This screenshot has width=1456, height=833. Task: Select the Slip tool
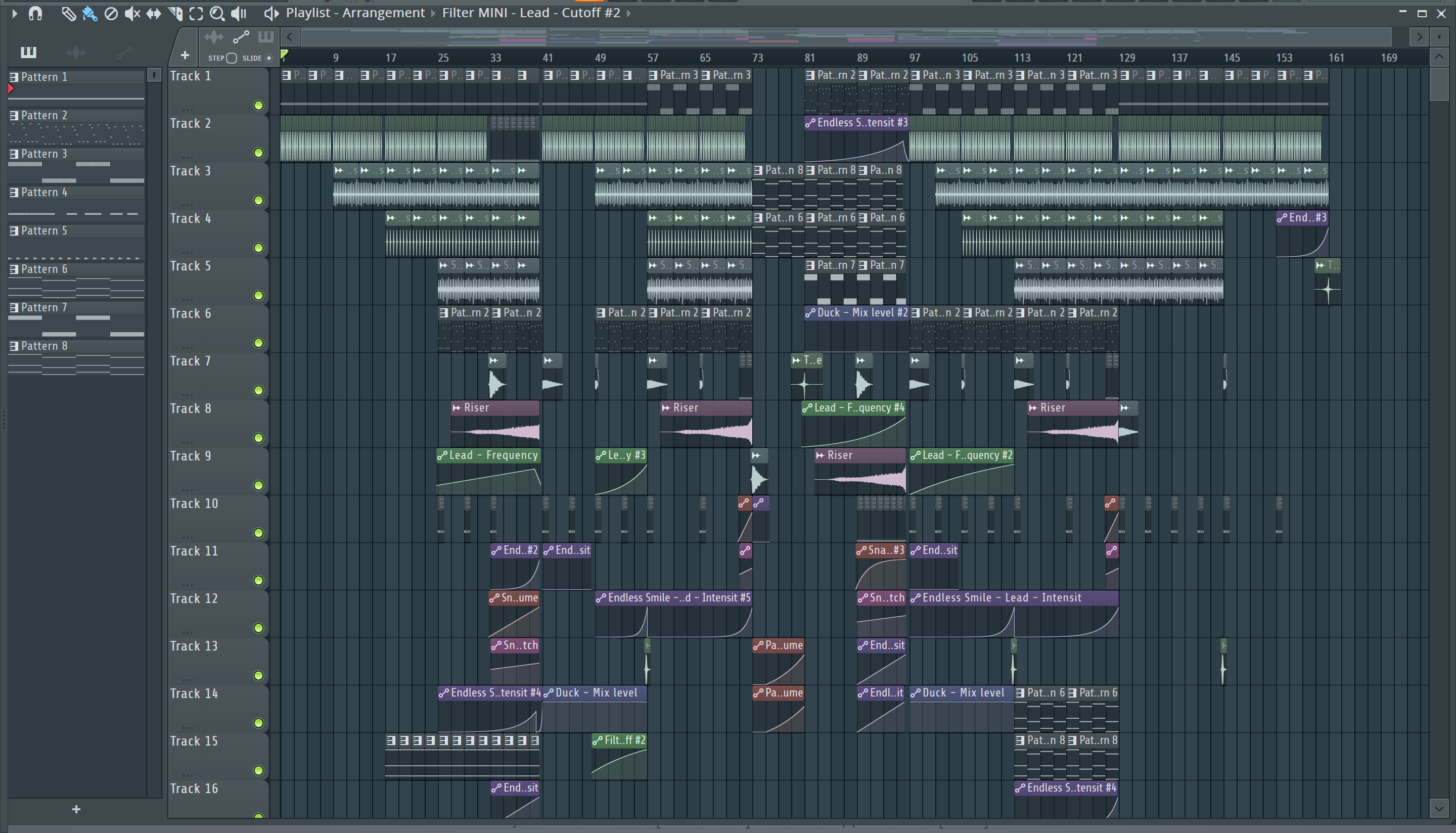coord(153,13)
